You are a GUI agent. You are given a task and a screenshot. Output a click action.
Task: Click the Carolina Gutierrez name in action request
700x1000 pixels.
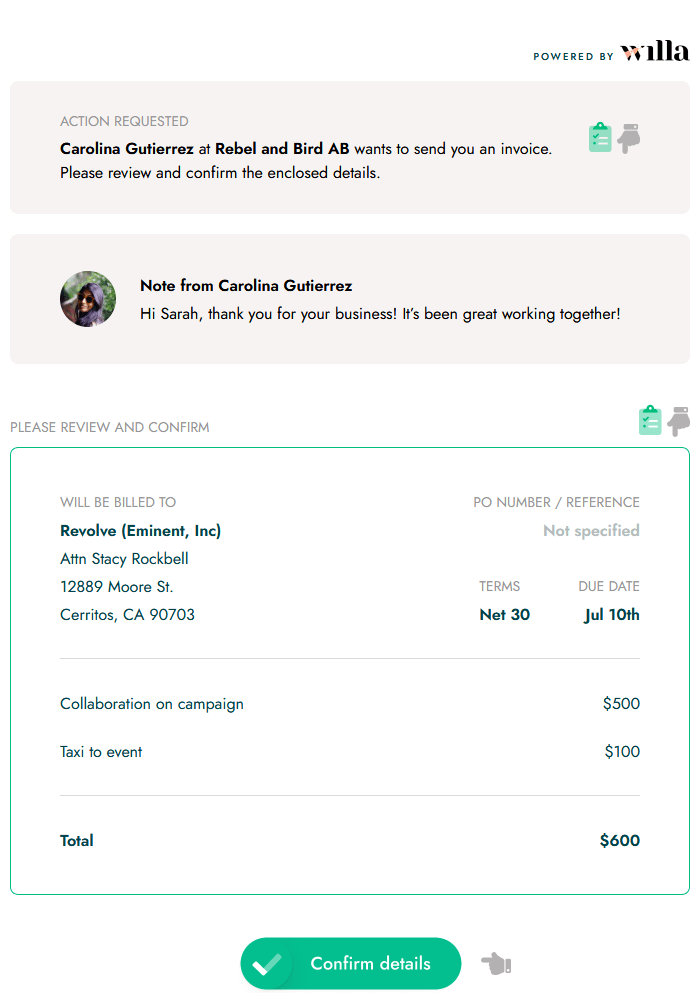tap(127, 148)
